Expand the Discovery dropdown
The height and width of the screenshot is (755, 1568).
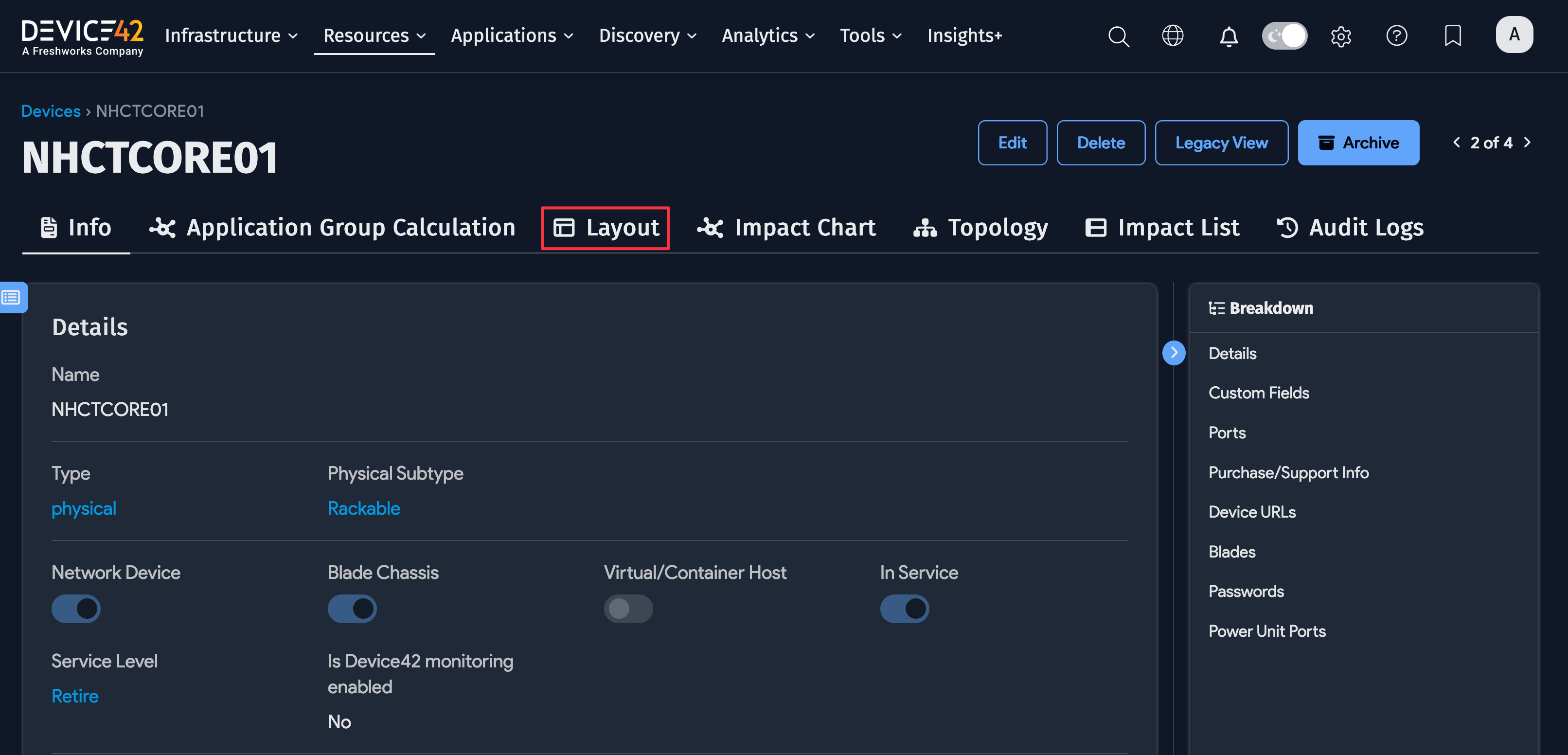coord(648,36)
